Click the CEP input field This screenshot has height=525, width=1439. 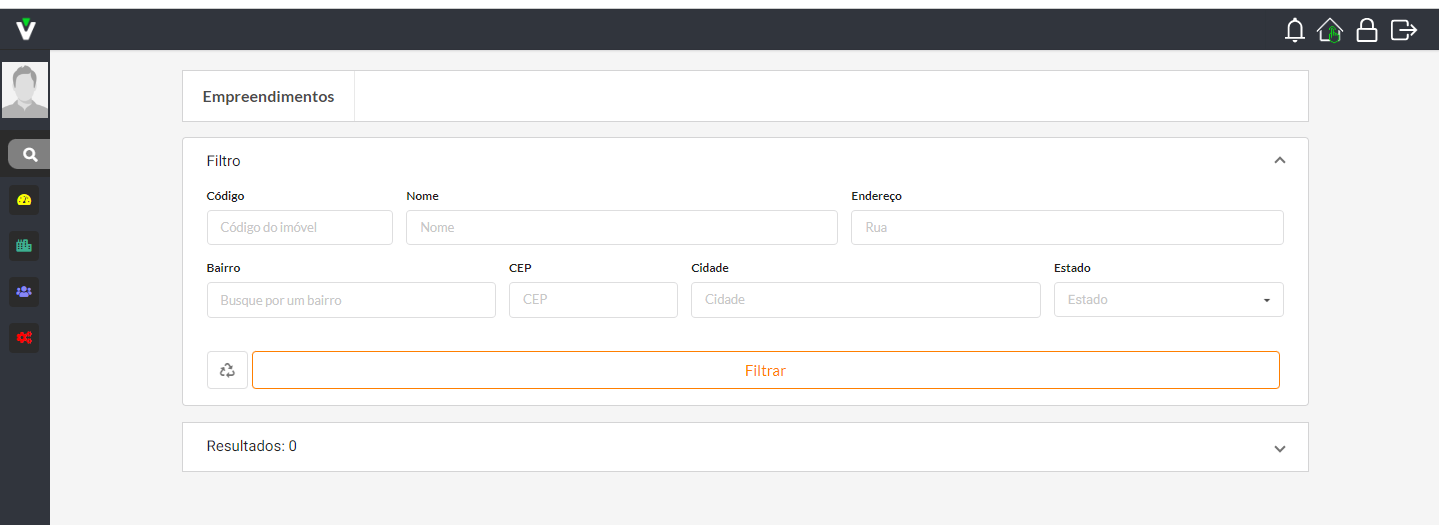tap(593, 300)
